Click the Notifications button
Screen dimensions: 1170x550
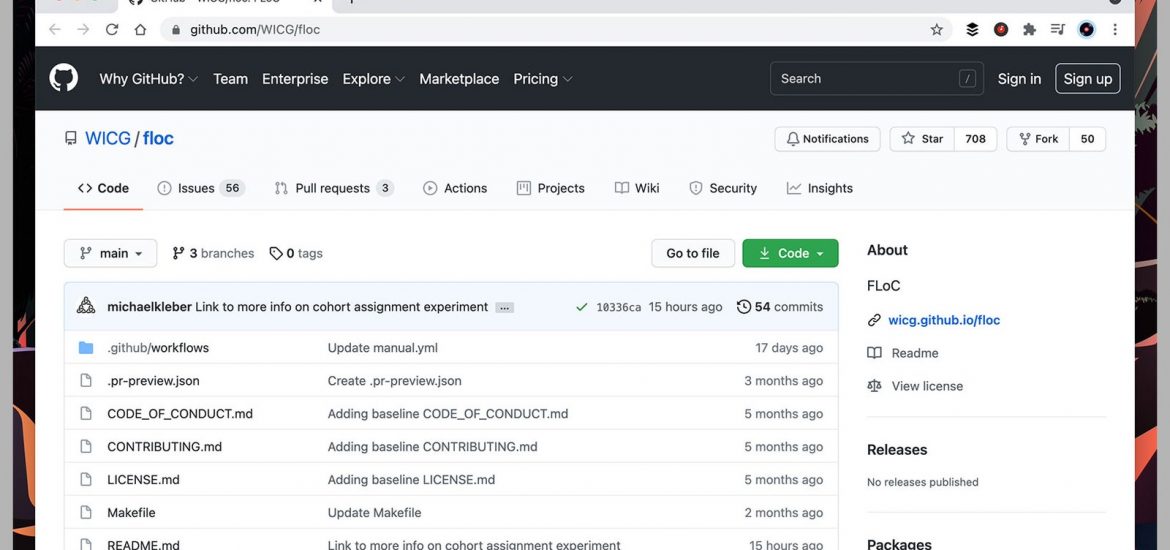point(828,139)
